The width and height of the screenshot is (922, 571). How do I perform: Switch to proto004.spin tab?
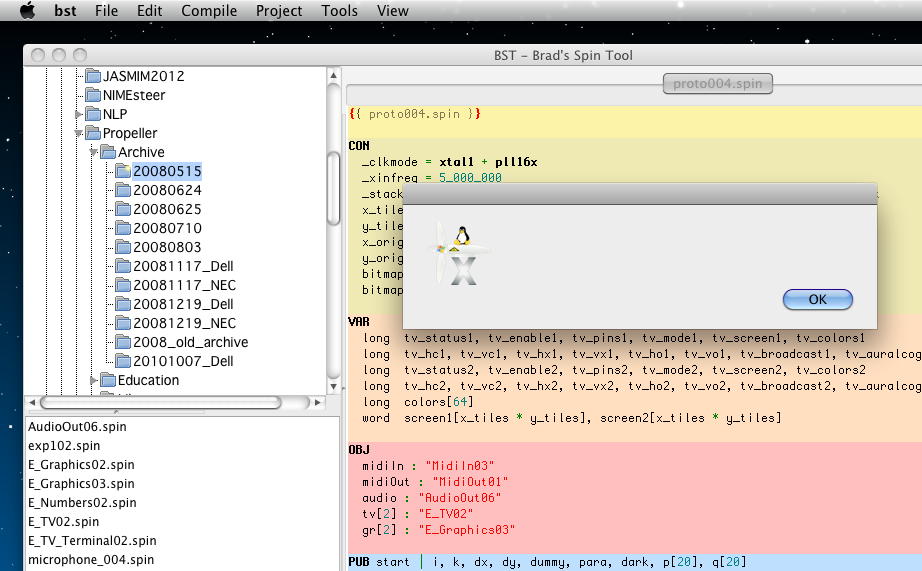(x=718, y=83)
